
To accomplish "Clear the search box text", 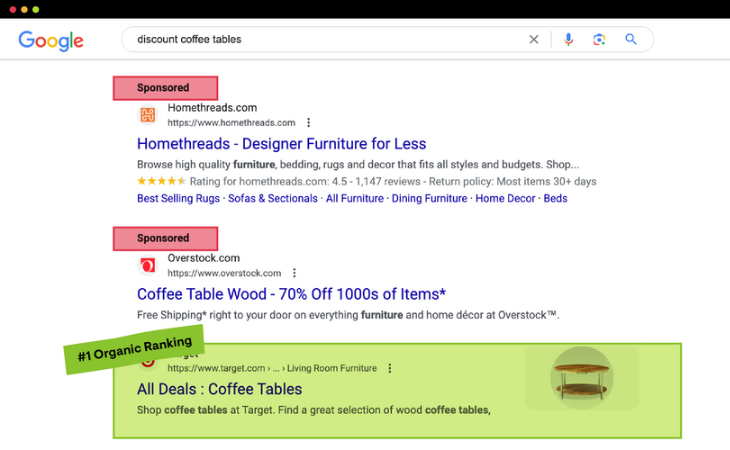I will point(533,40).
